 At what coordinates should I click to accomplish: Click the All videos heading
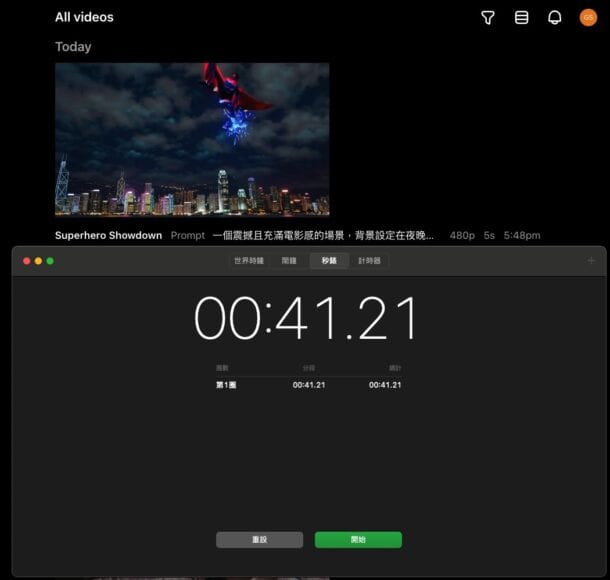pyautogui.click(x=84, y=17)
